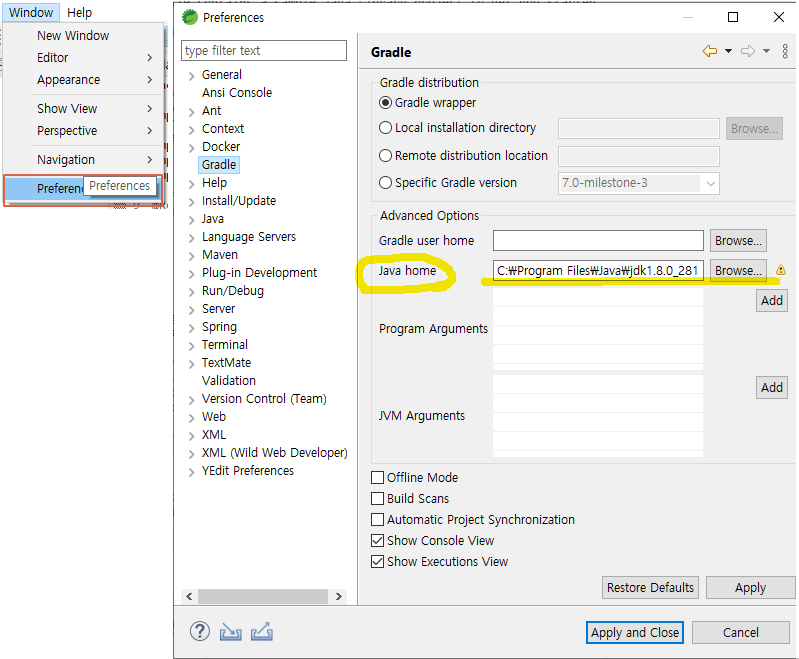
Task: Click the Cancel button
Action: tap(740, 632)
